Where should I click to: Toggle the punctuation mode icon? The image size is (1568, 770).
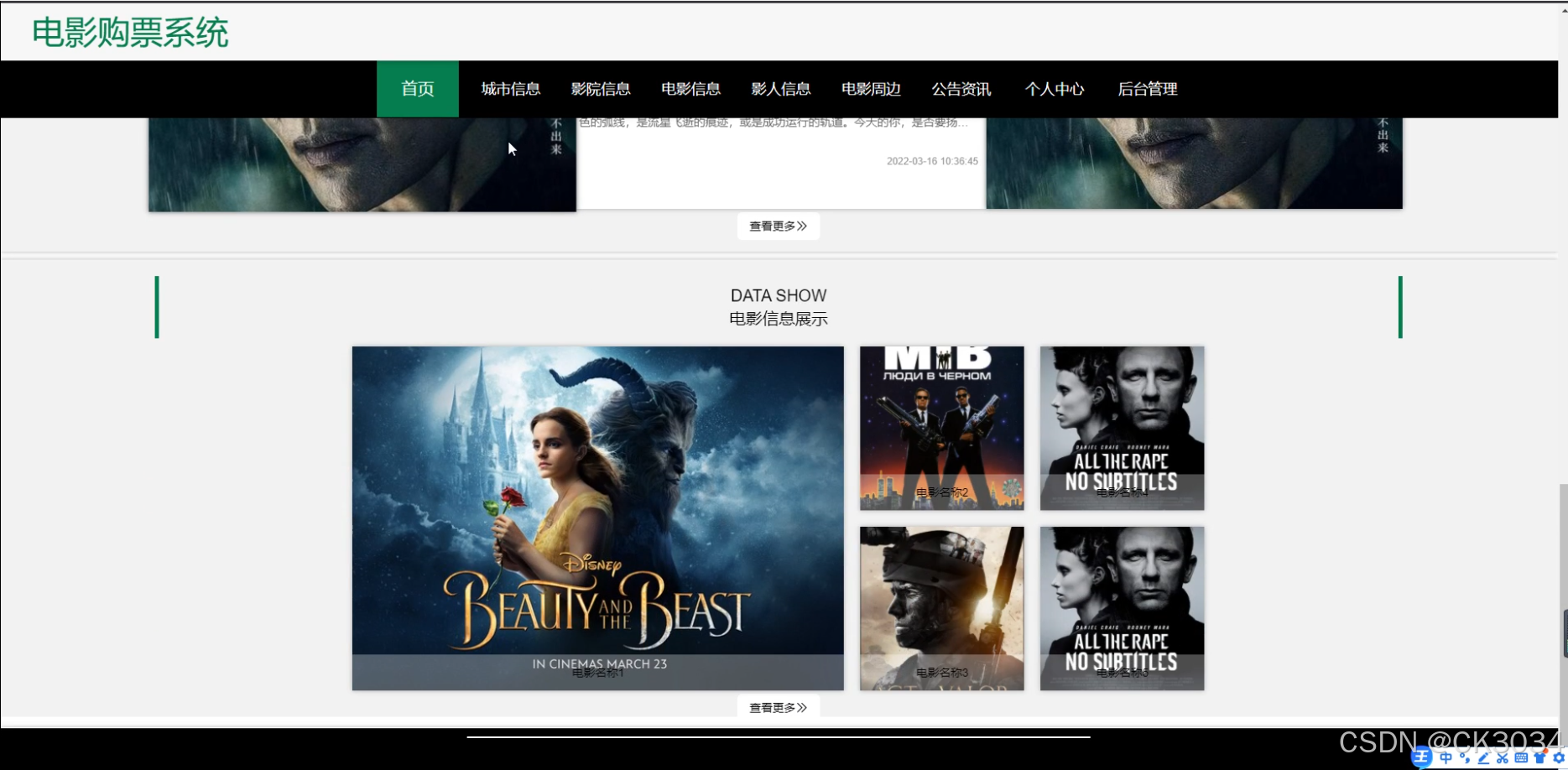[x=1465, y=758]
